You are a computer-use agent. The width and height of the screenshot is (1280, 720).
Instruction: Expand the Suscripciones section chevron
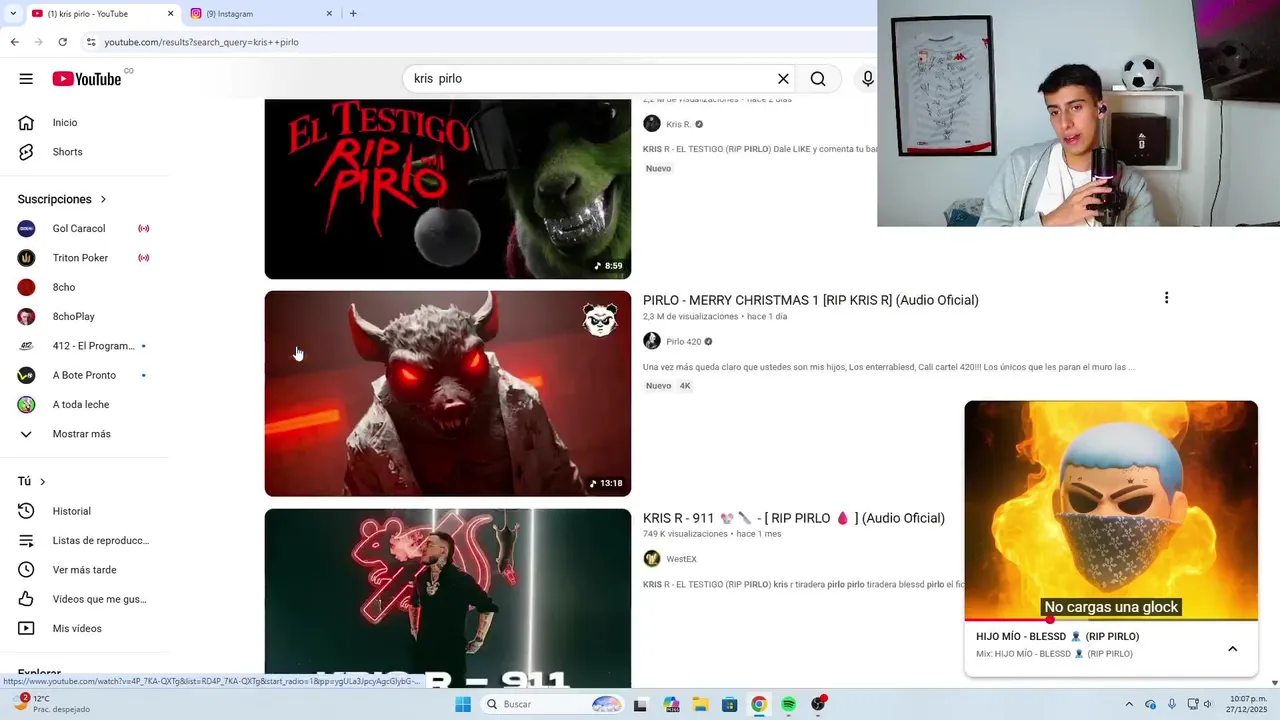(x=103, y=199)
